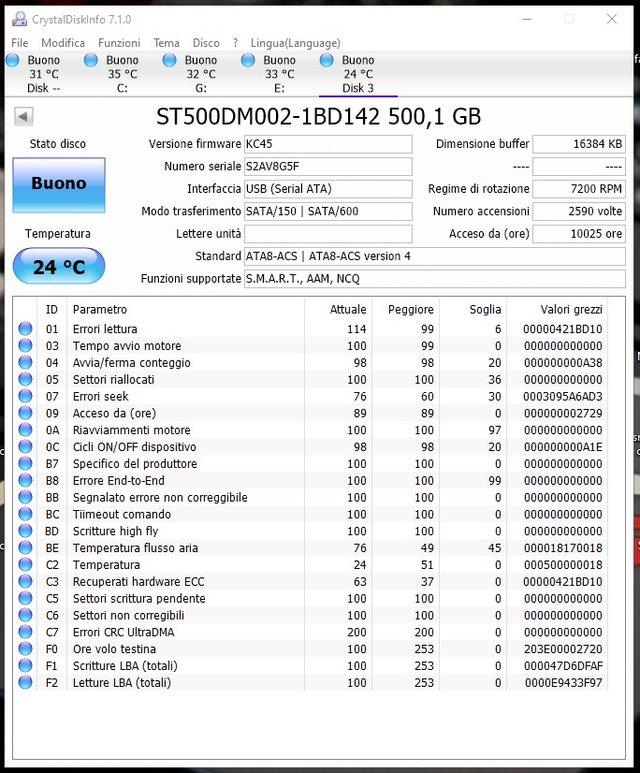Click the 24 °C temperature button
This screenshot has width=640, height=773.
click(59, 266)
